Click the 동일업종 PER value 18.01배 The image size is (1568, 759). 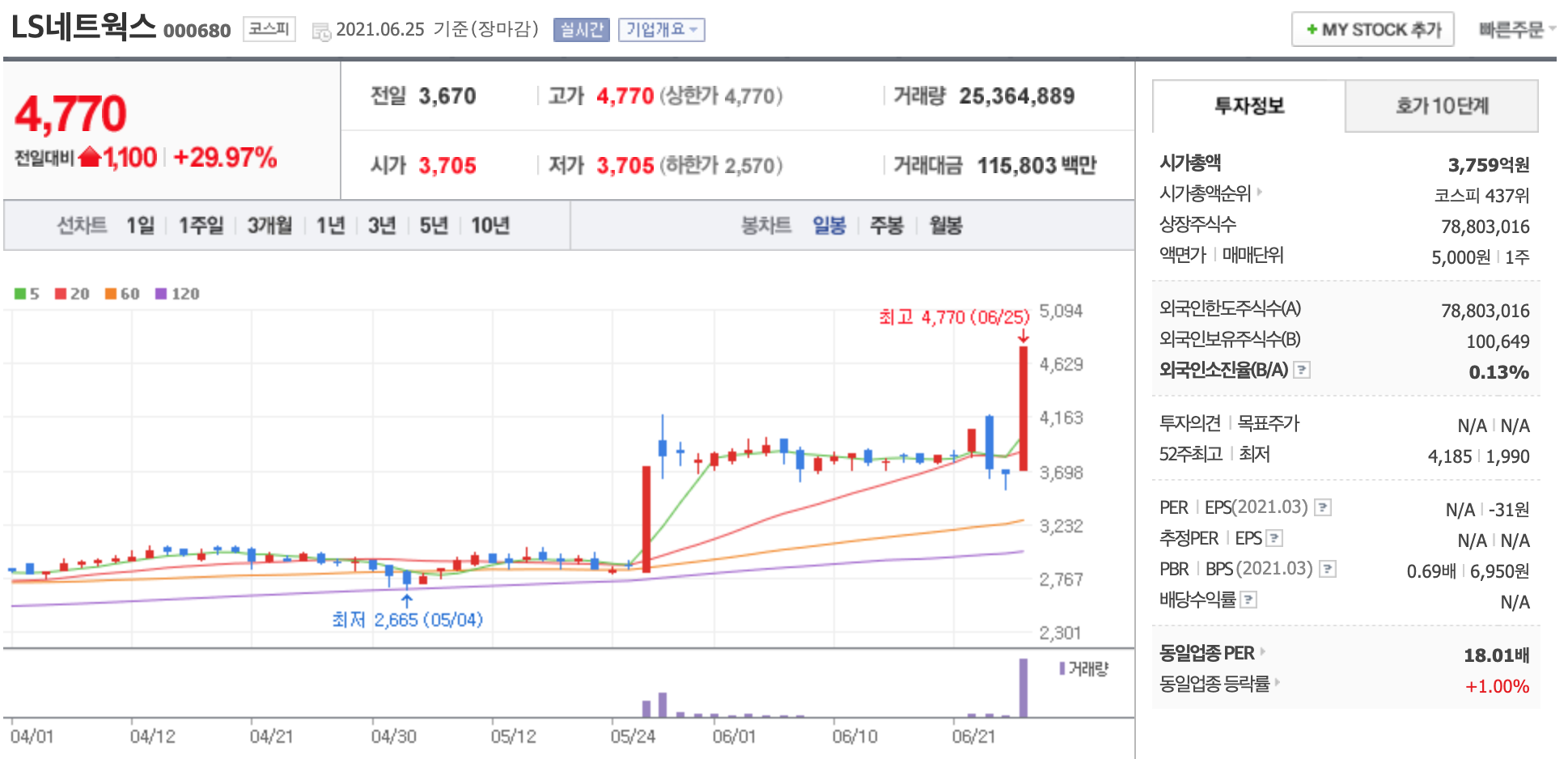point(1497,655)
